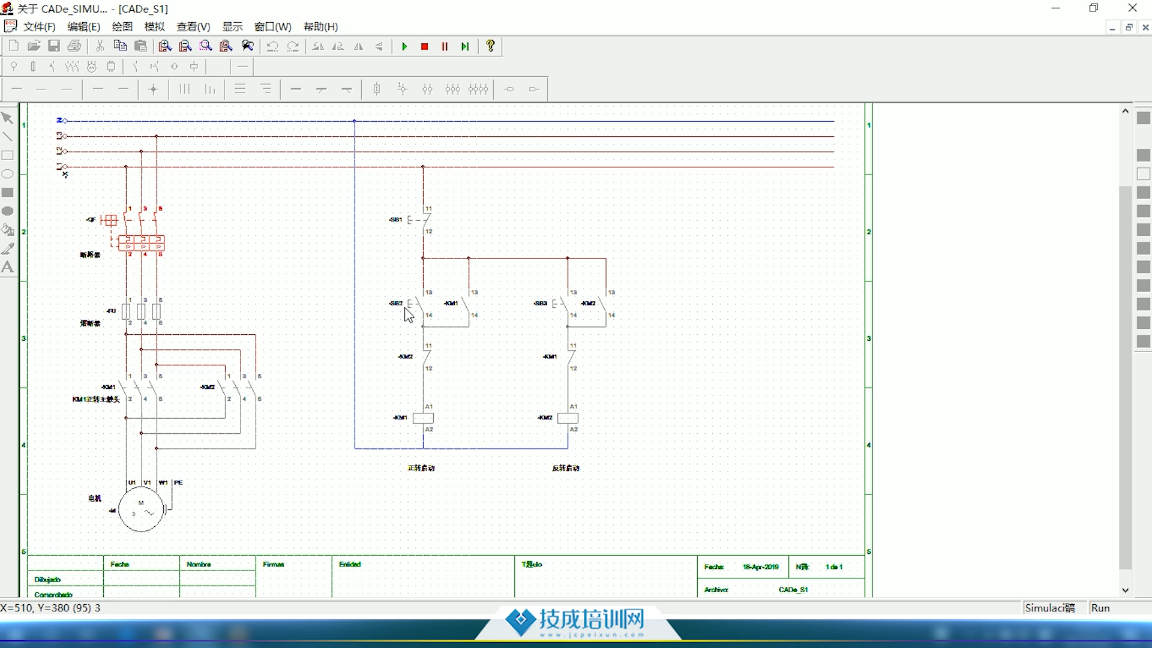Click the connection node wire icon
Image resolution: width=1152 pixels, height=648 pixels.
point(153,90)
